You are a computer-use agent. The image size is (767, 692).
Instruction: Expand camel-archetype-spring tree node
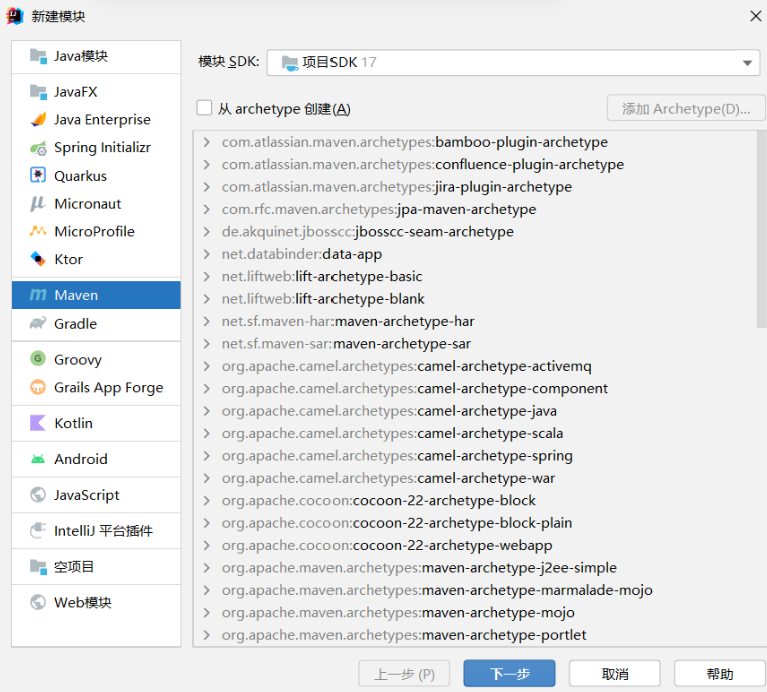pos(207,456)
